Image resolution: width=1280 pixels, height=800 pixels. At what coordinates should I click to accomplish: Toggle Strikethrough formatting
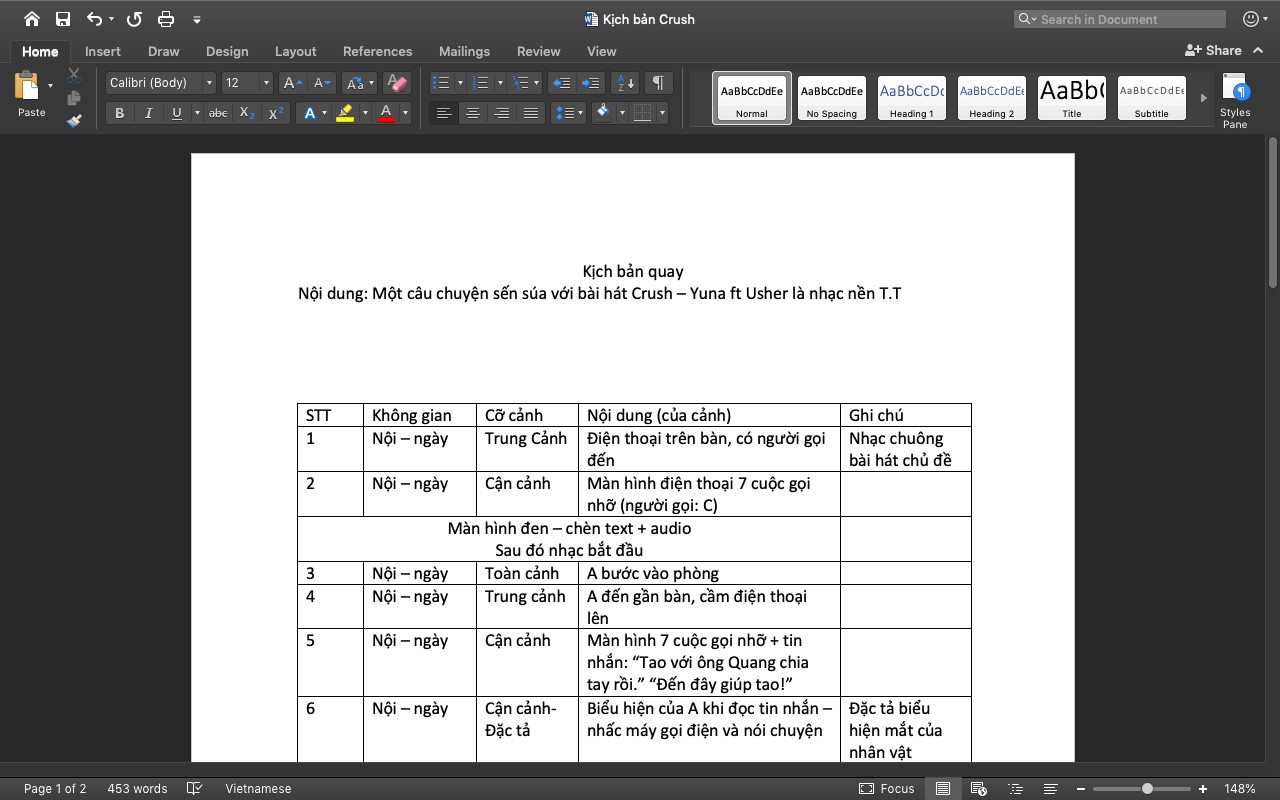[x=218, y=113]
